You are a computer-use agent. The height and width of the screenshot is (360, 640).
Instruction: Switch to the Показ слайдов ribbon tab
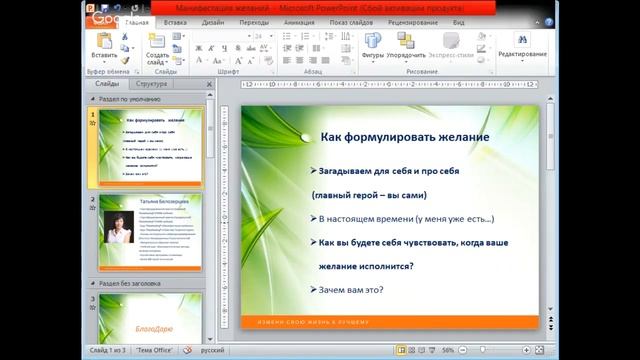tap(351, 22)
